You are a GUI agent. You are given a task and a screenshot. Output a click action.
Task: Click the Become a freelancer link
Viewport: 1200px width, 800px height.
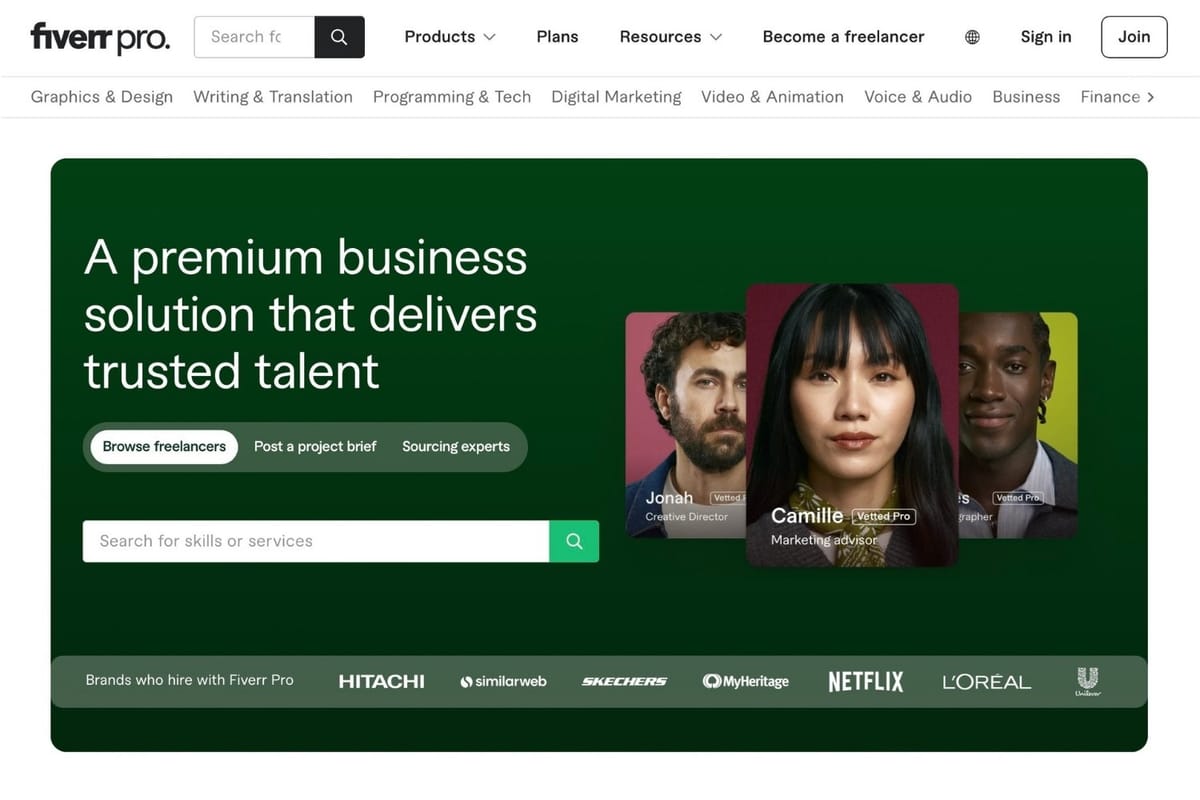click(843, 36)
